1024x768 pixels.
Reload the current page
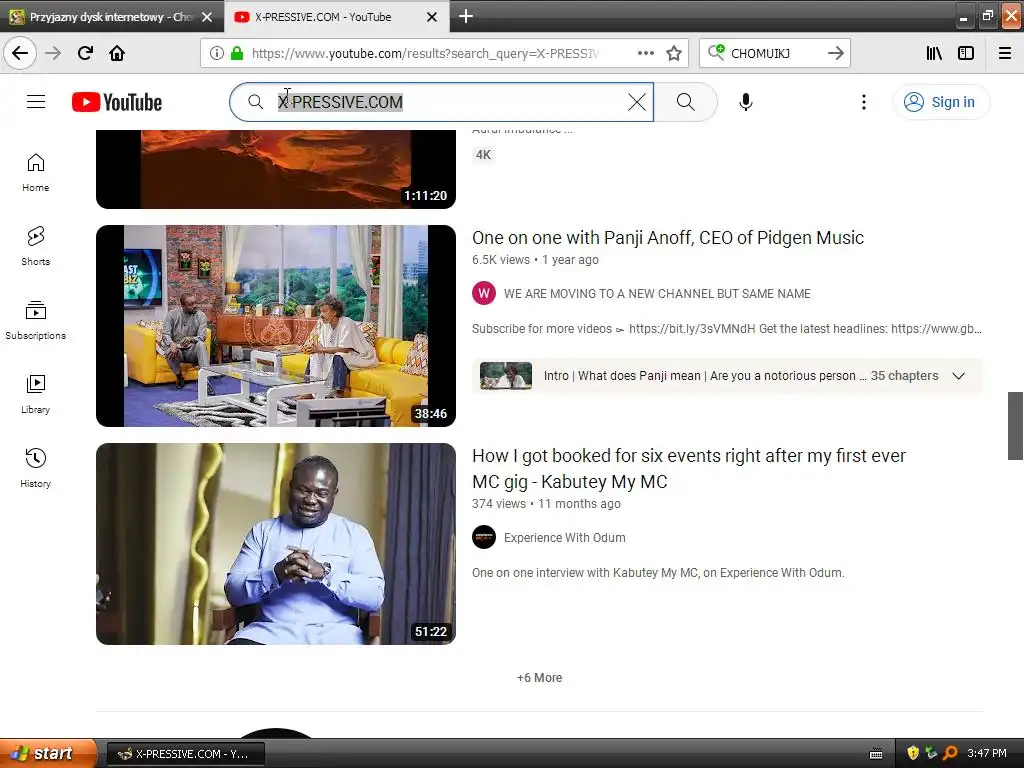85,53
